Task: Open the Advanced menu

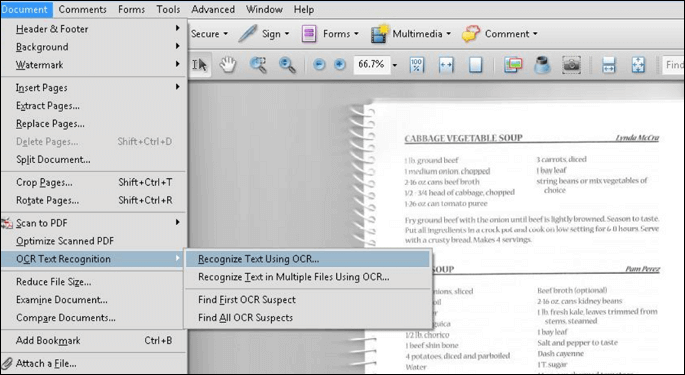Action: click(213, 9)
